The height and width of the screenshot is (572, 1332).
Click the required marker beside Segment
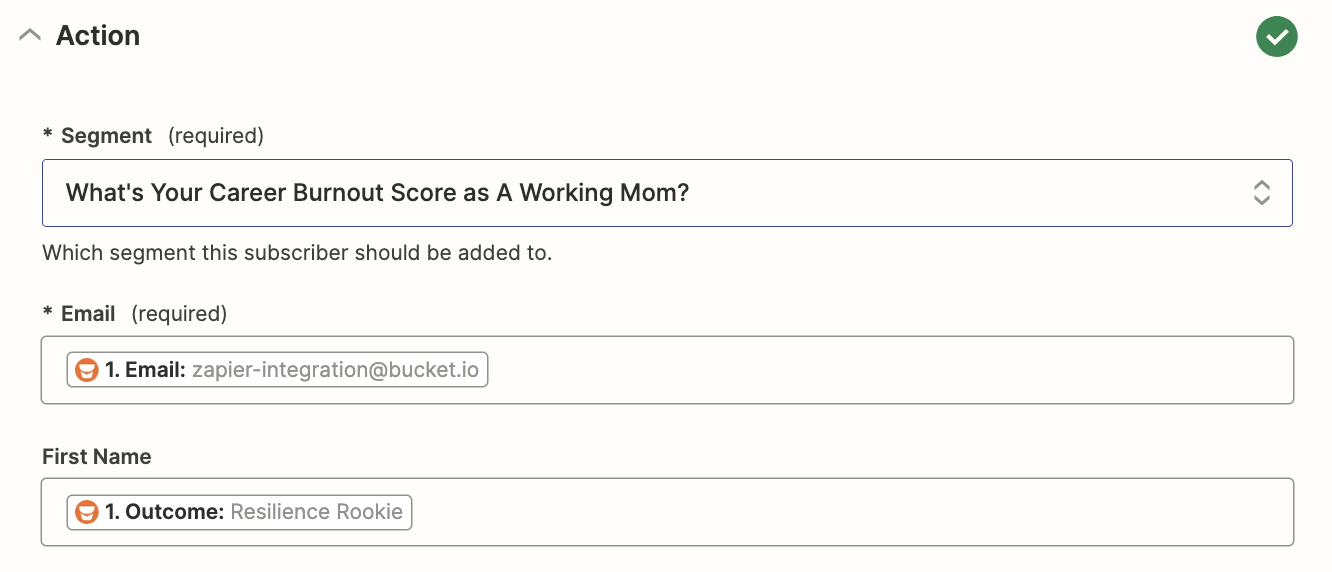[215, 136]
